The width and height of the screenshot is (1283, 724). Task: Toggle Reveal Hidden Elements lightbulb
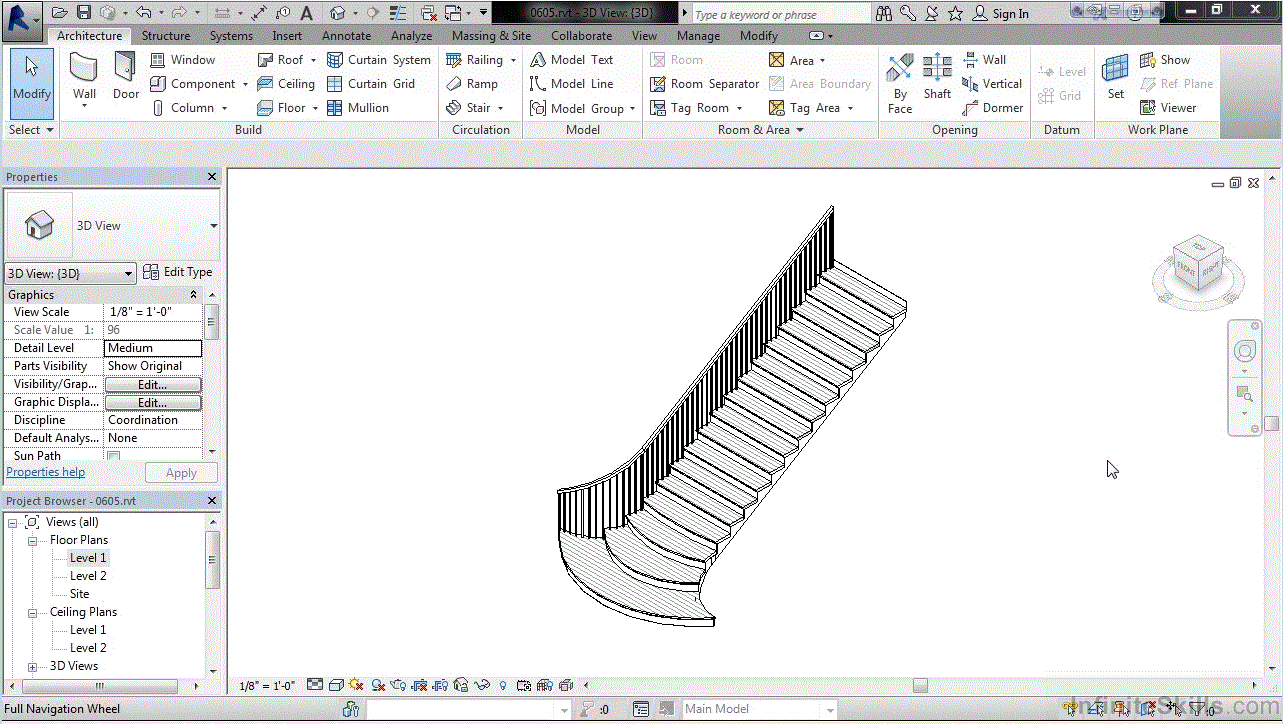coord(502,685)
